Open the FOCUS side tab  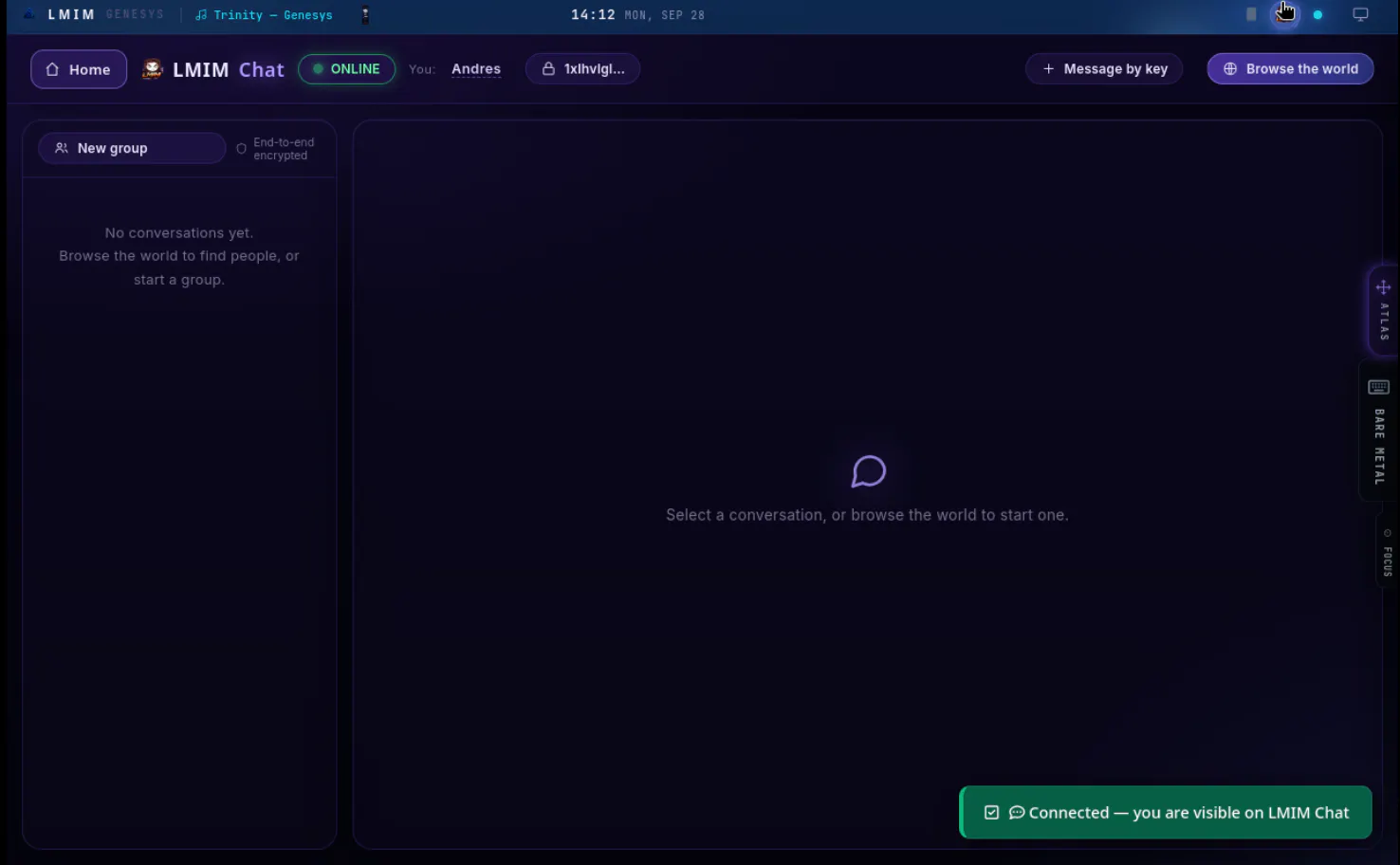tap(1388, 552)
